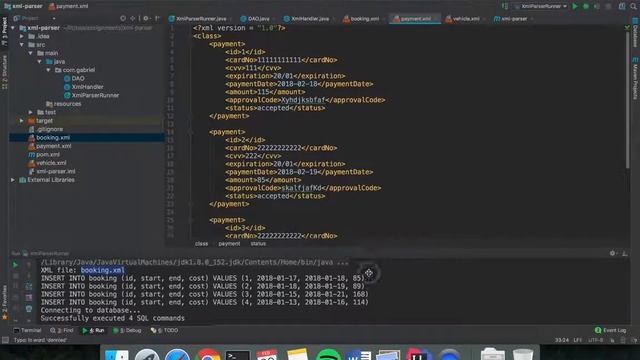Viewport: 640px width, 360px height.
Task: Click the cursor position 33:24 in status bar
Action: (x=562, y=340)
